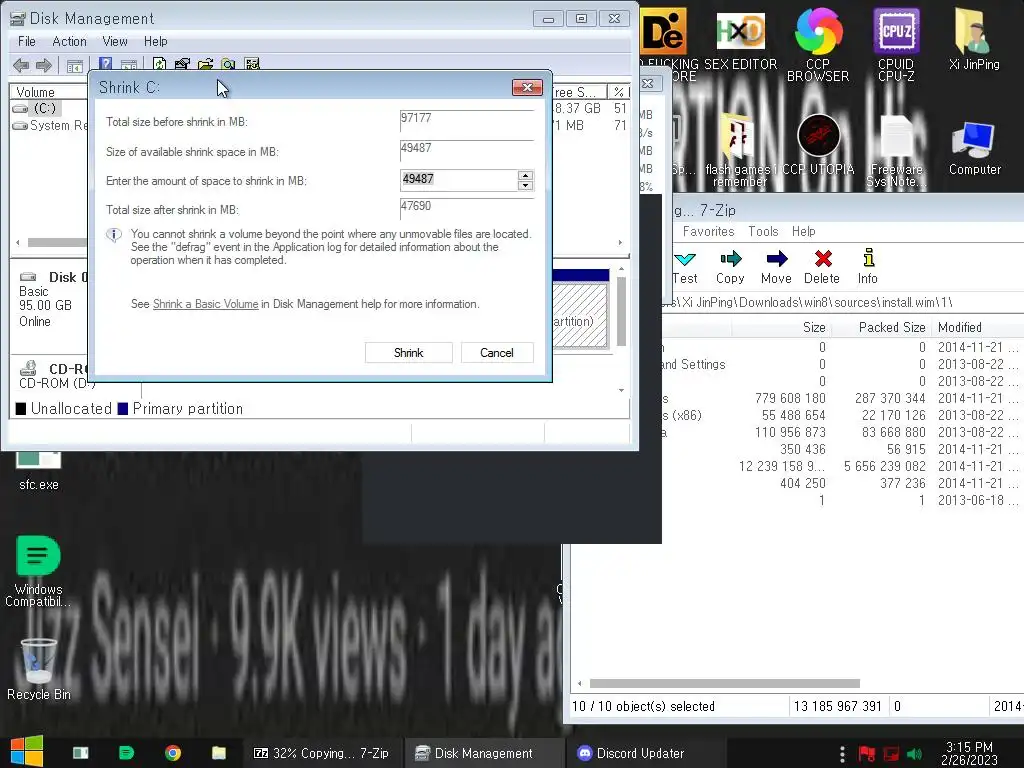The height and width of the screenshot is (768, 1024).
Task: Click the Properties icon in Disk Management toolbar
Action: click(x=183, y=64)
